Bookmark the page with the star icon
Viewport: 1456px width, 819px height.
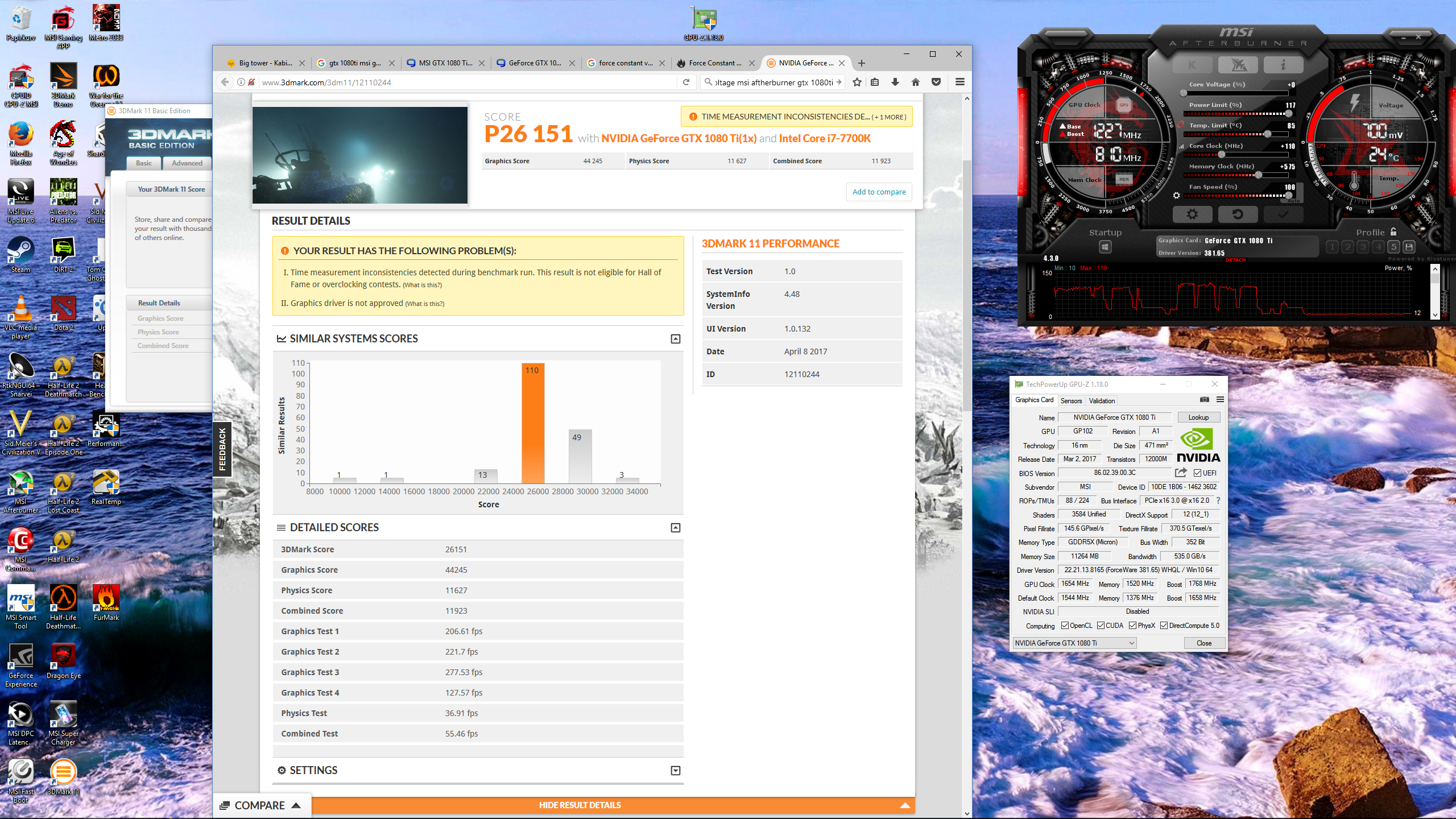[x=857, y=82]
